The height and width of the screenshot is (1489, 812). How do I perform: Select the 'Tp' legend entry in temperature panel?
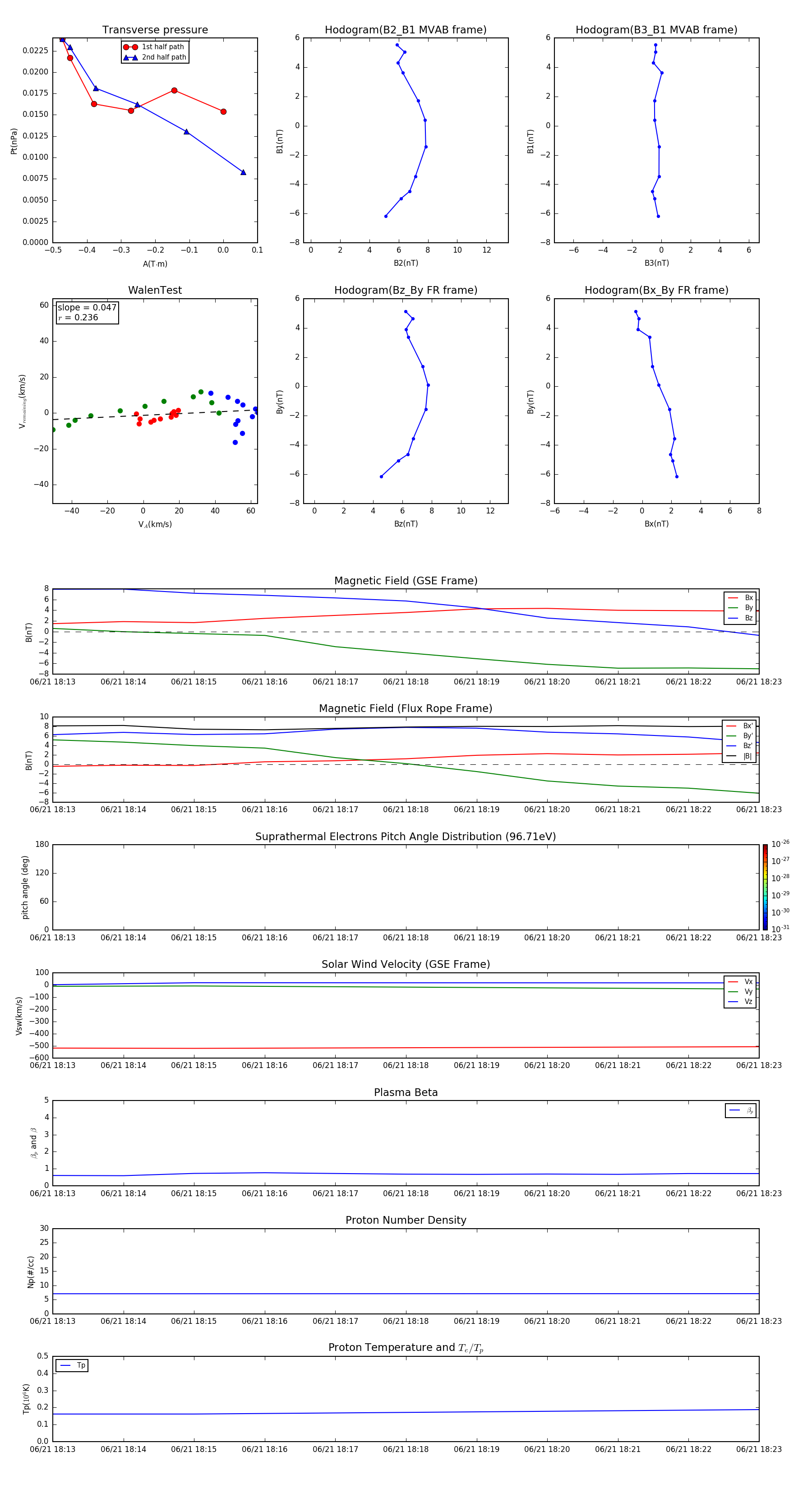click(x=72, y=1365)
